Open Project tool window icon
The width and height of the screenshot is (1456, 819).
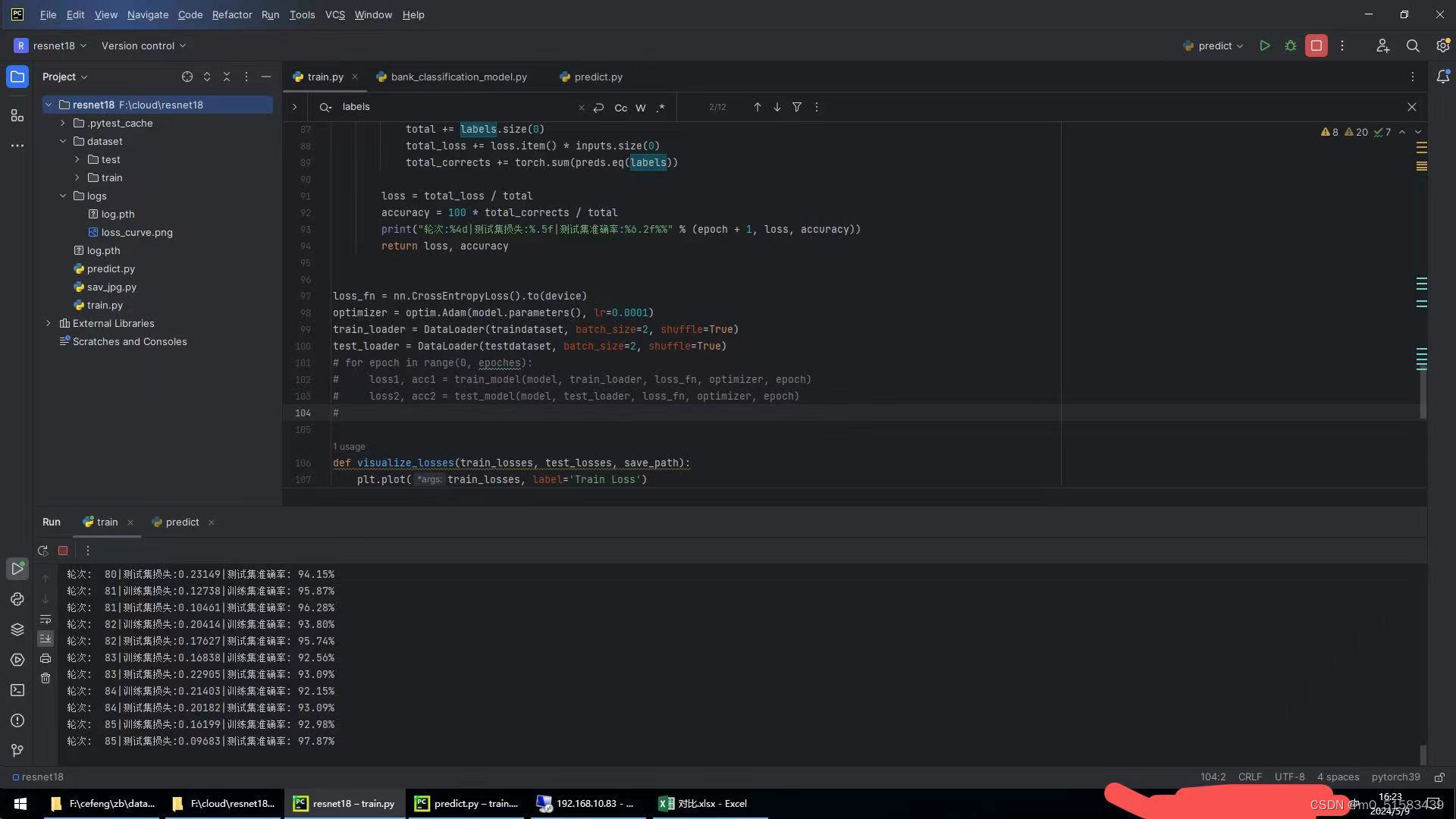tap(17, 77)
